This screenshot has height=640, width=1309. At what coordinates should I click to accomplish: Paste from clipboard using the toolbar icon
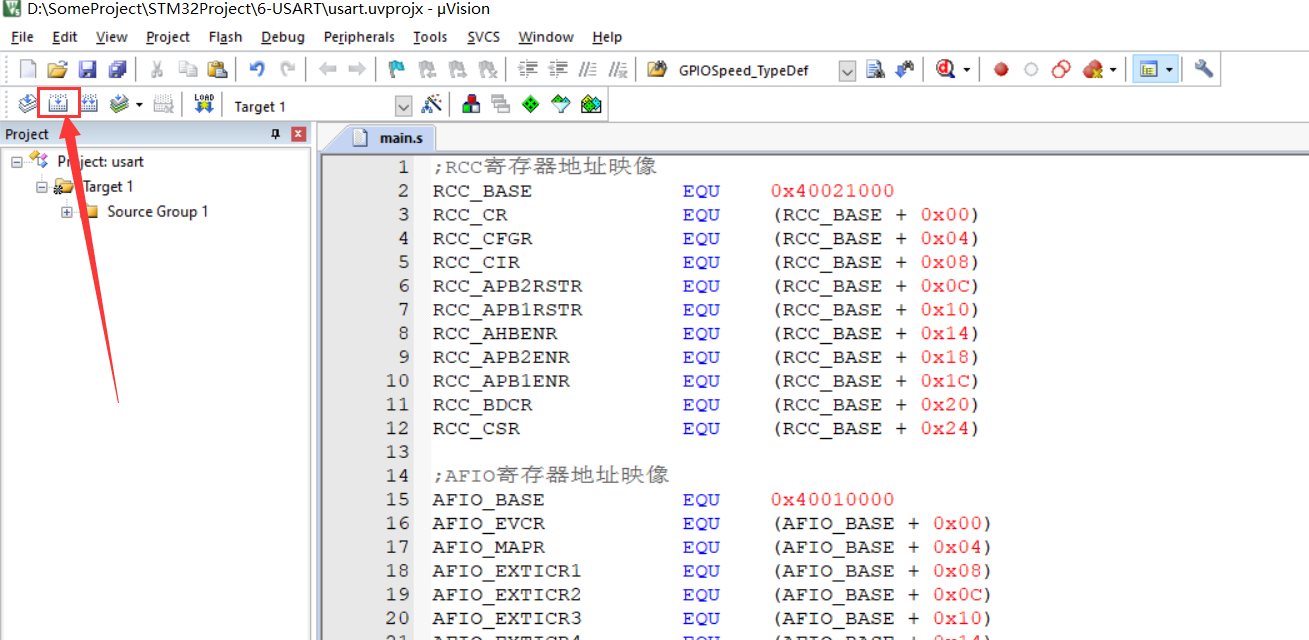click(217, 69)
